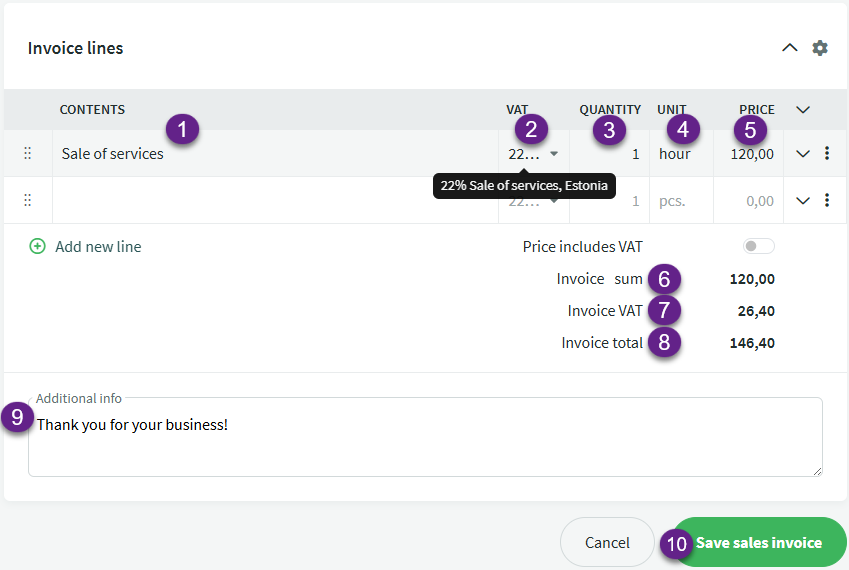Toggle the Price includes VAT switch

[758, 246]
